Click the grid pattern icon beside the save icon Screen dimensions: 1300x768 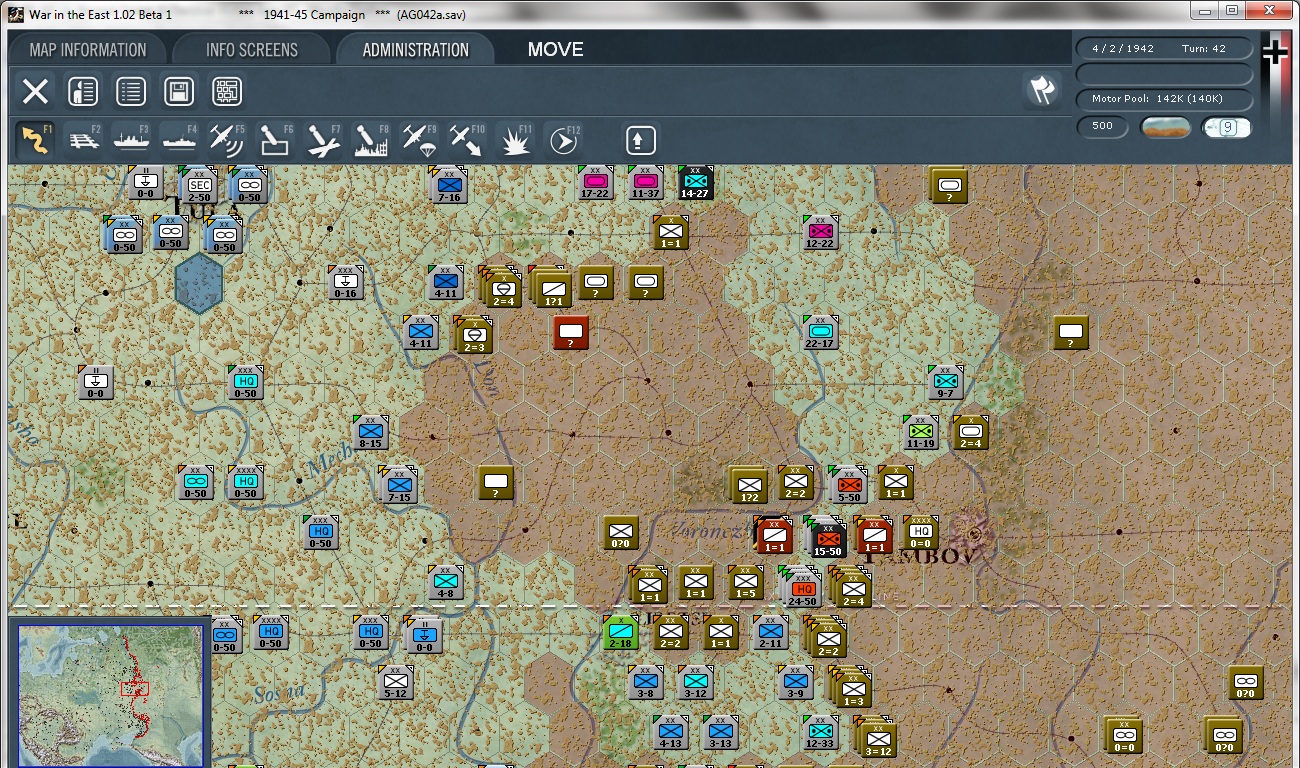tap(227, 92)
